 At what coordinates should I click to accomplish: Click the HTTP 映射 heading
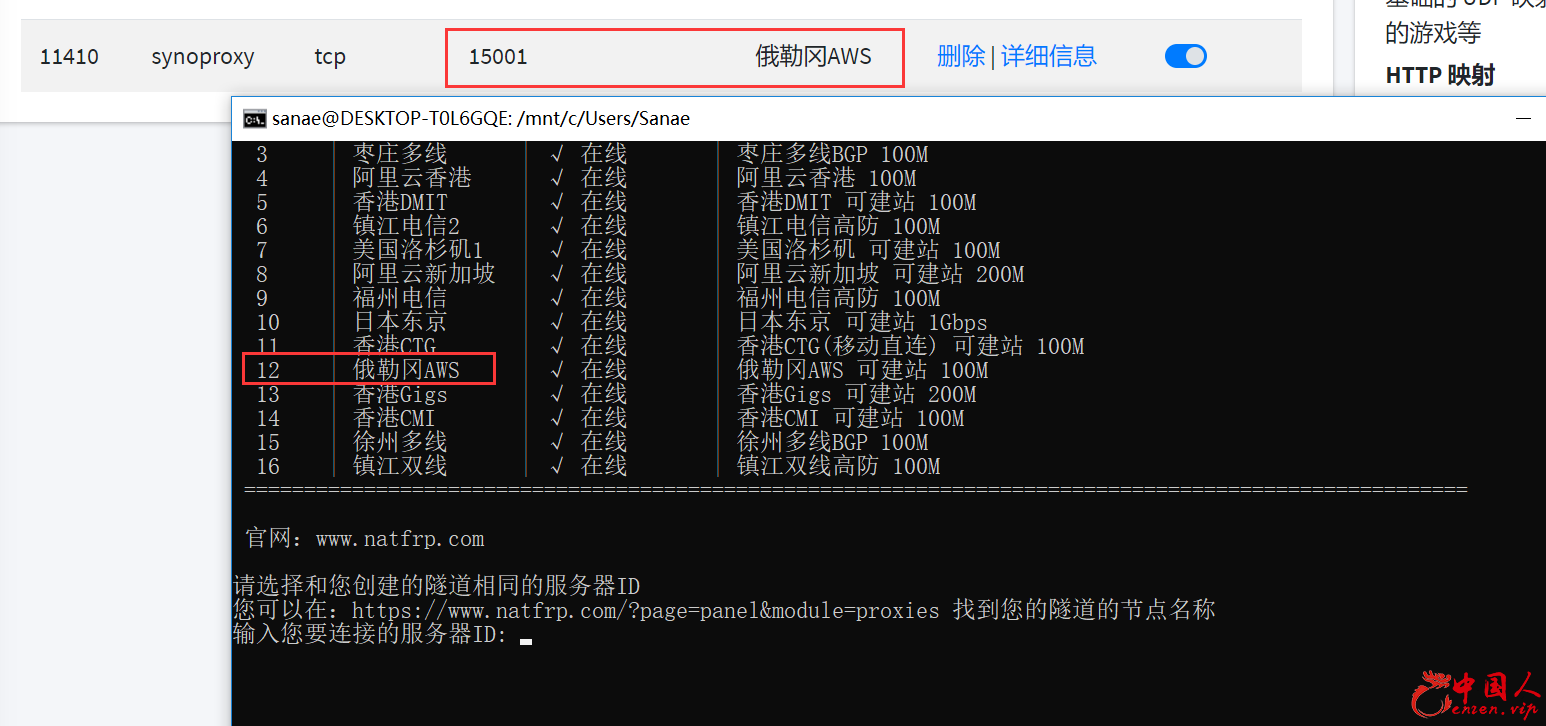1439,75
